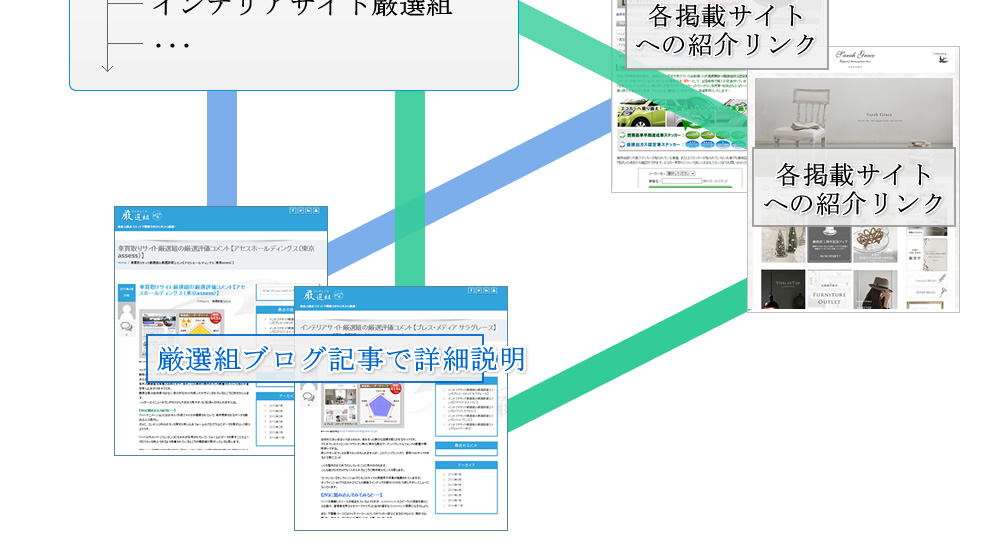Click social icons on the front blog header
Screen dimensions: 1000x550
[x=484, y=291]
